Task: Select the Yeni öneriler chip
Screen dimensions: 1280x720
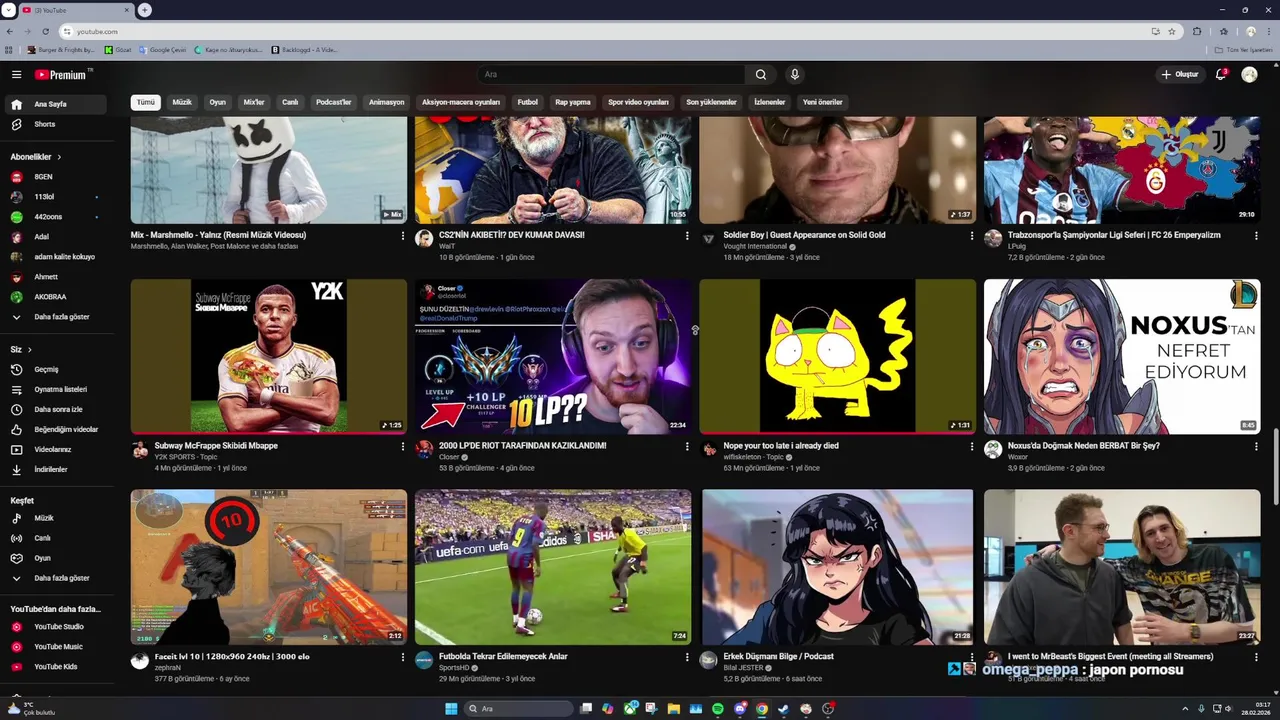Action: (823, 102)
